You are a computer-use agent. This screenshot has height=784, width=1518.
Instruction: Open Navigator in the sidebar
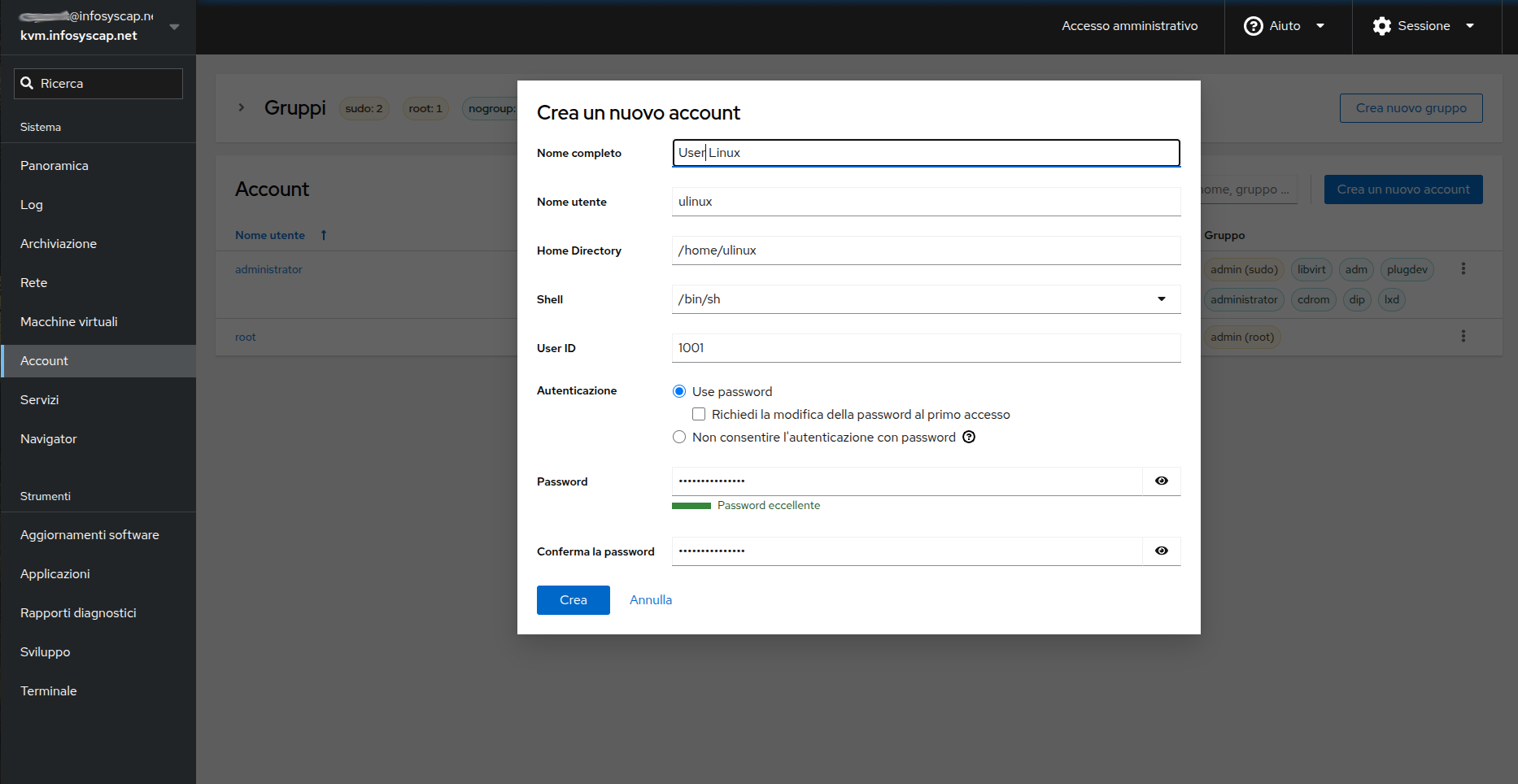click(x=98, y=439)
